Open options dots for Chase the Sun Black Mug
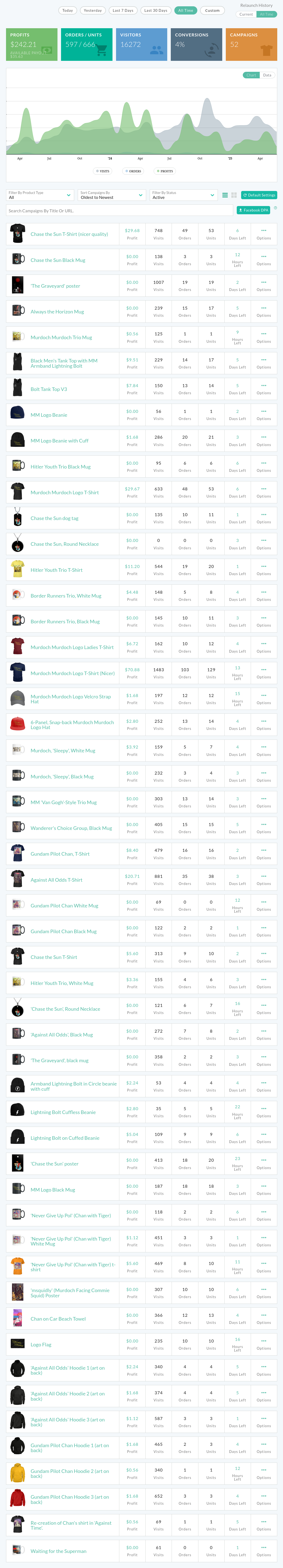The width and height of the screenshot is (283, 1568). 264,256
